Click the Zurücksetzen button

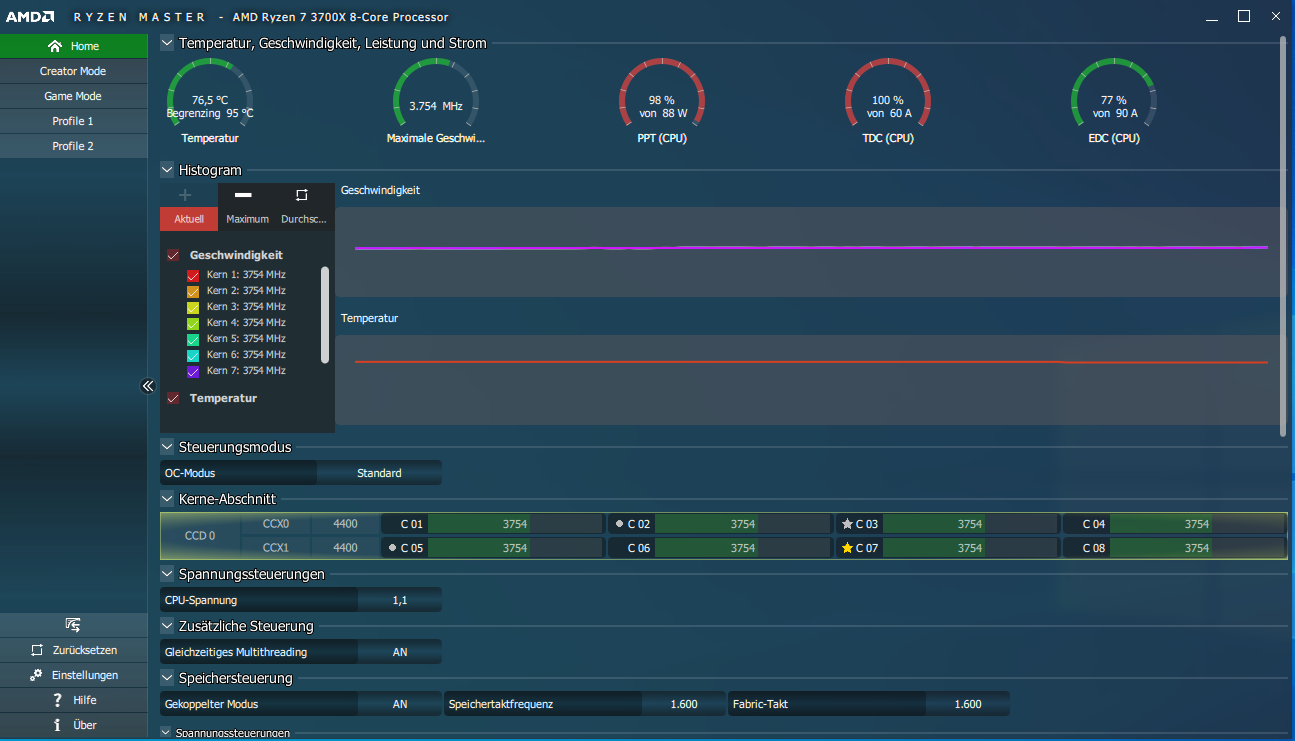pyautogui.click(x=74, y=650)
